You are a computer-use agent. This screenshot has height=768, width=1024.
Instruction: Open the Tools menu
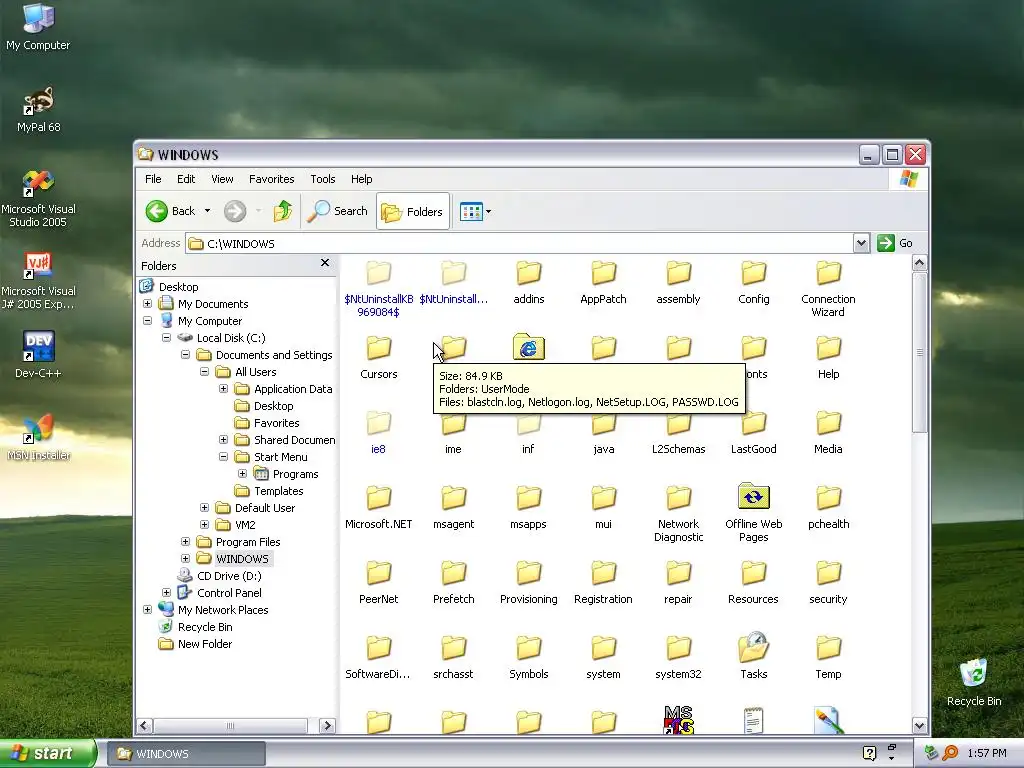tap(323, 179)
